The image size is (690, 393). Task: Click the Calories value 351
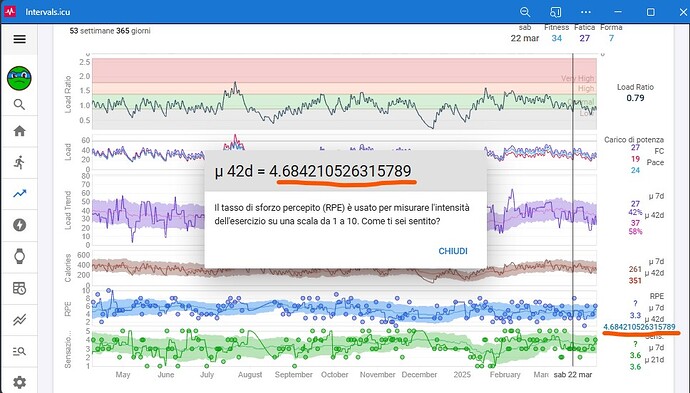tap(635, 280)
